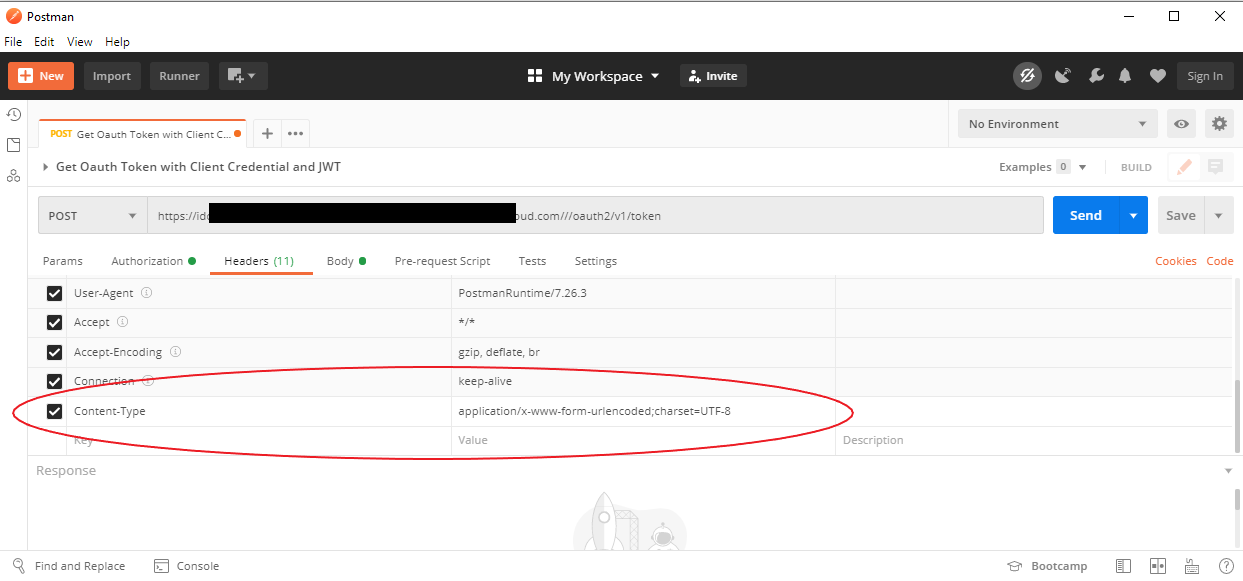Open the APIs sidebar icon
Viewport: 1243px width, 581px height.
click(14, 176)
